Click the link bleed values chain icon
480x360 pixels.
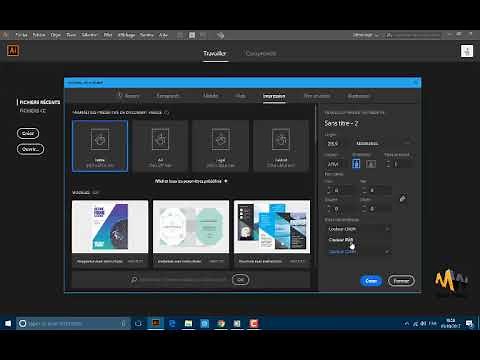pos(403,199)
